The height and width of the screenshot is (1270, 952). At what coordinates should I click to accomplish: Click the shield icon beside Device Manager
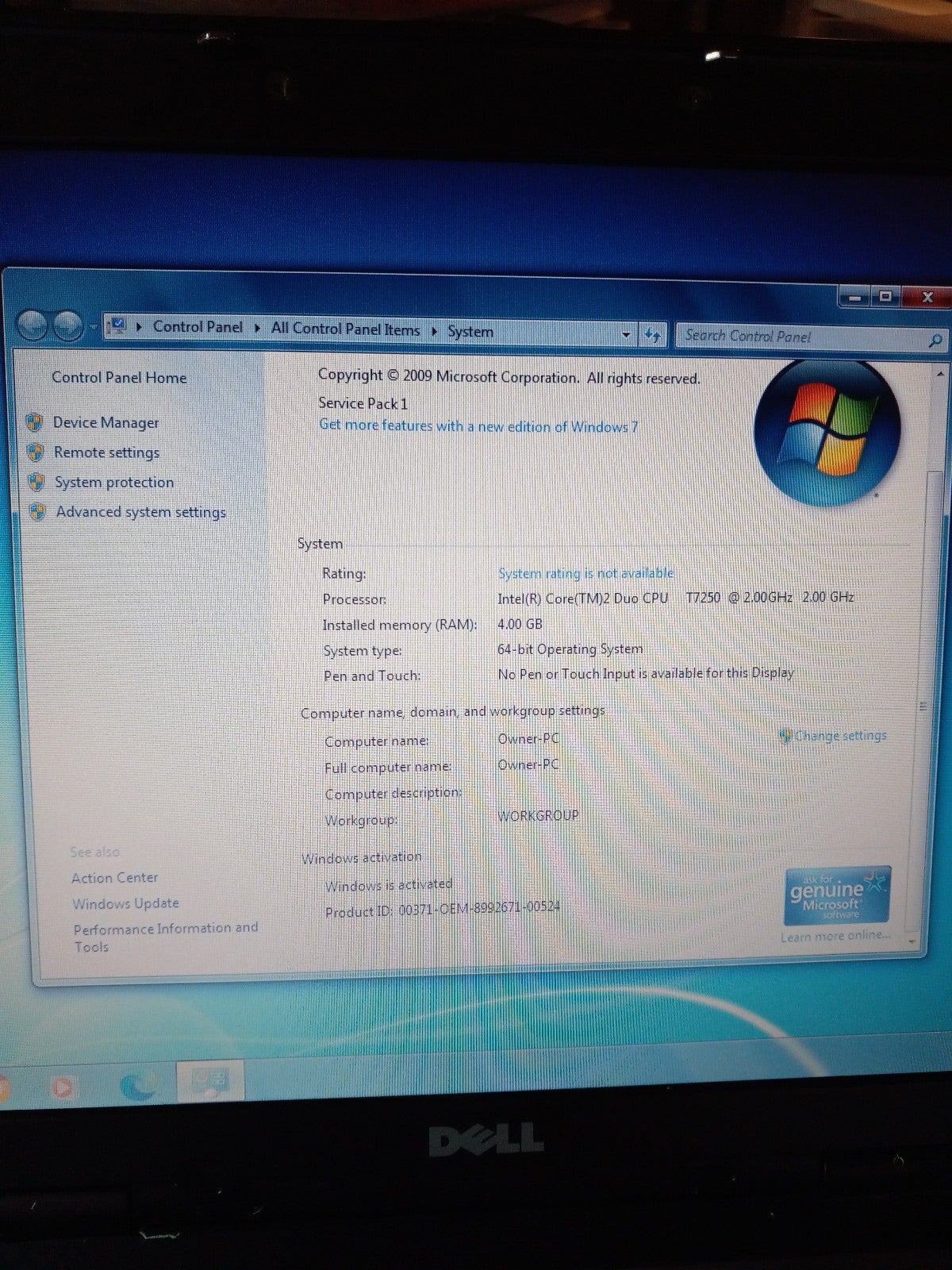35,422
